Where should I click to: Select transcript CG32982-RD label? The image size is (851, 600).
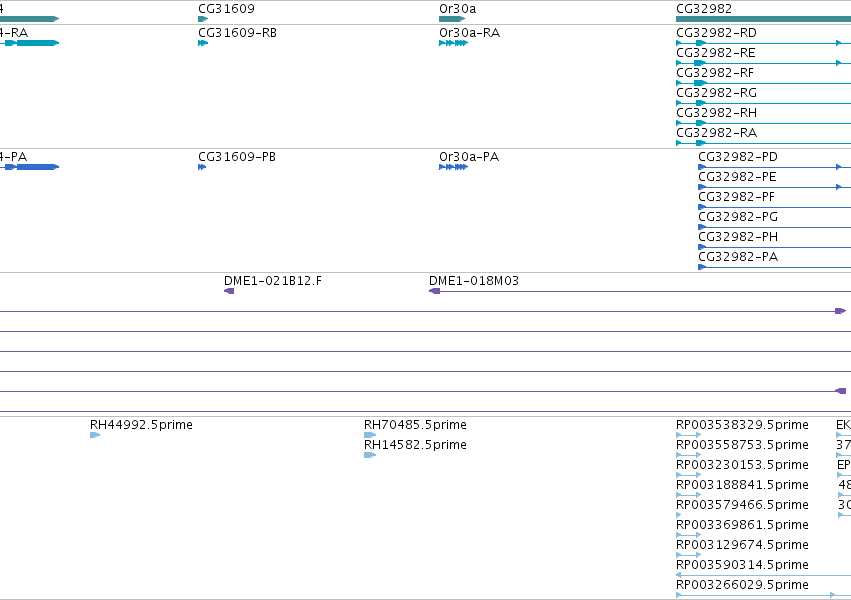(716, 33)
